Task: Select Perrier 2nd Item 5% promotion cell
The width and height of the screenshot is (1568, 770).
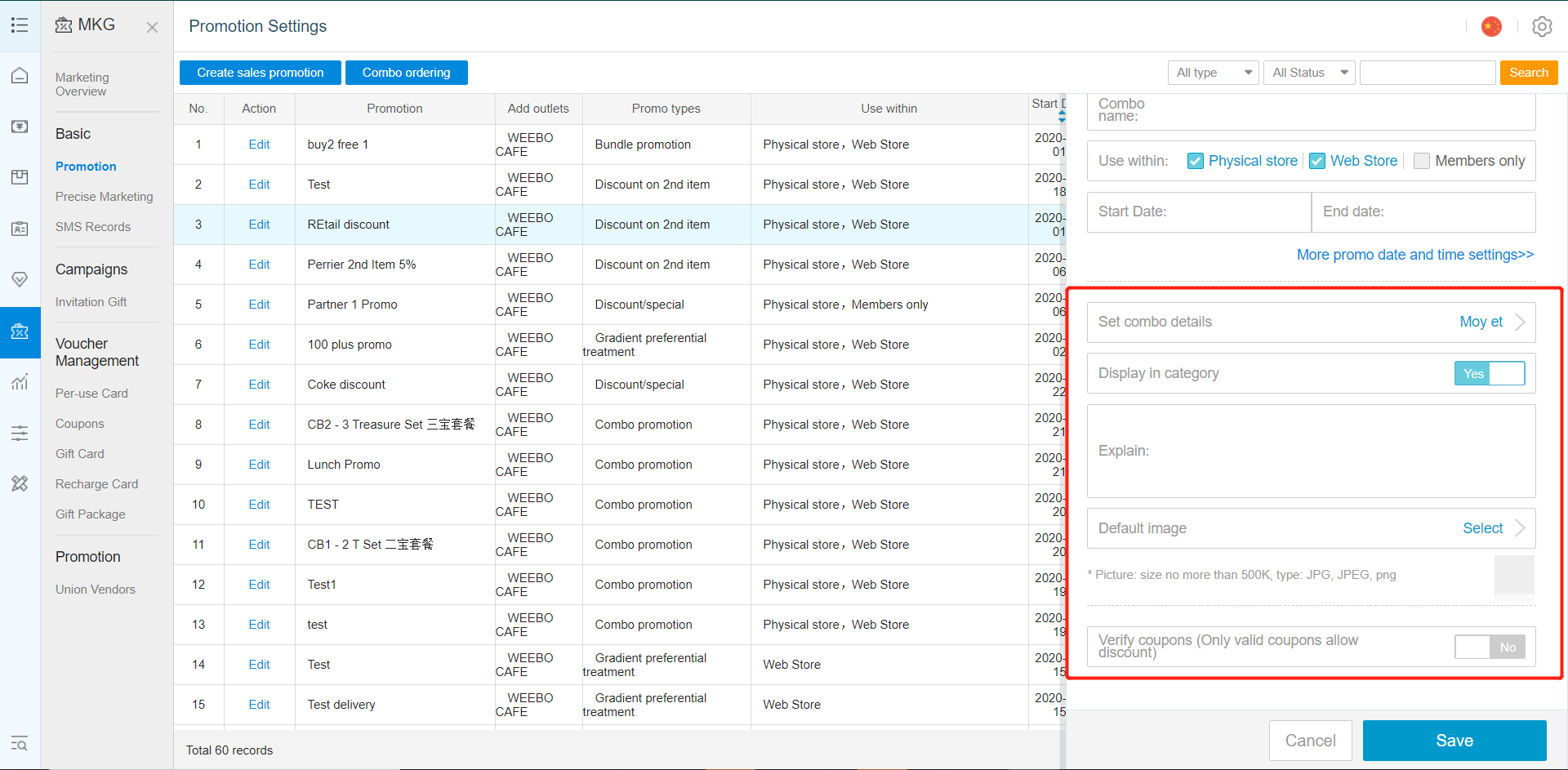Action: pyautogui.click(x=394, y=265)
